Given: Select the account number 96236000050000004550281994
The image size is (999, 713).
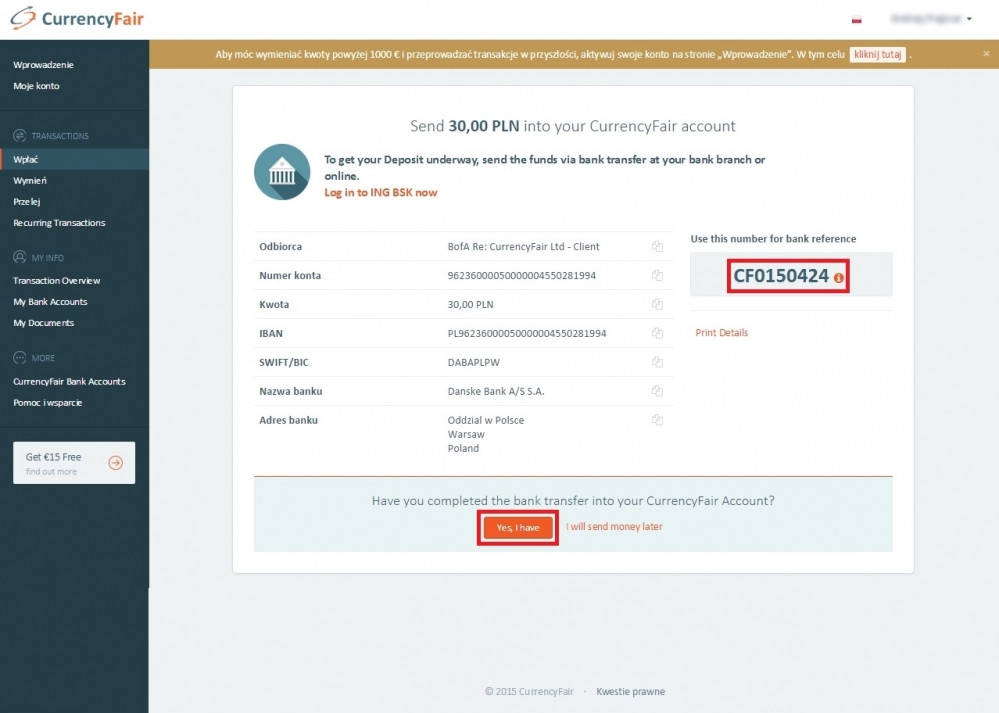Looking at the screenshot, I should [x=522, y=275].
